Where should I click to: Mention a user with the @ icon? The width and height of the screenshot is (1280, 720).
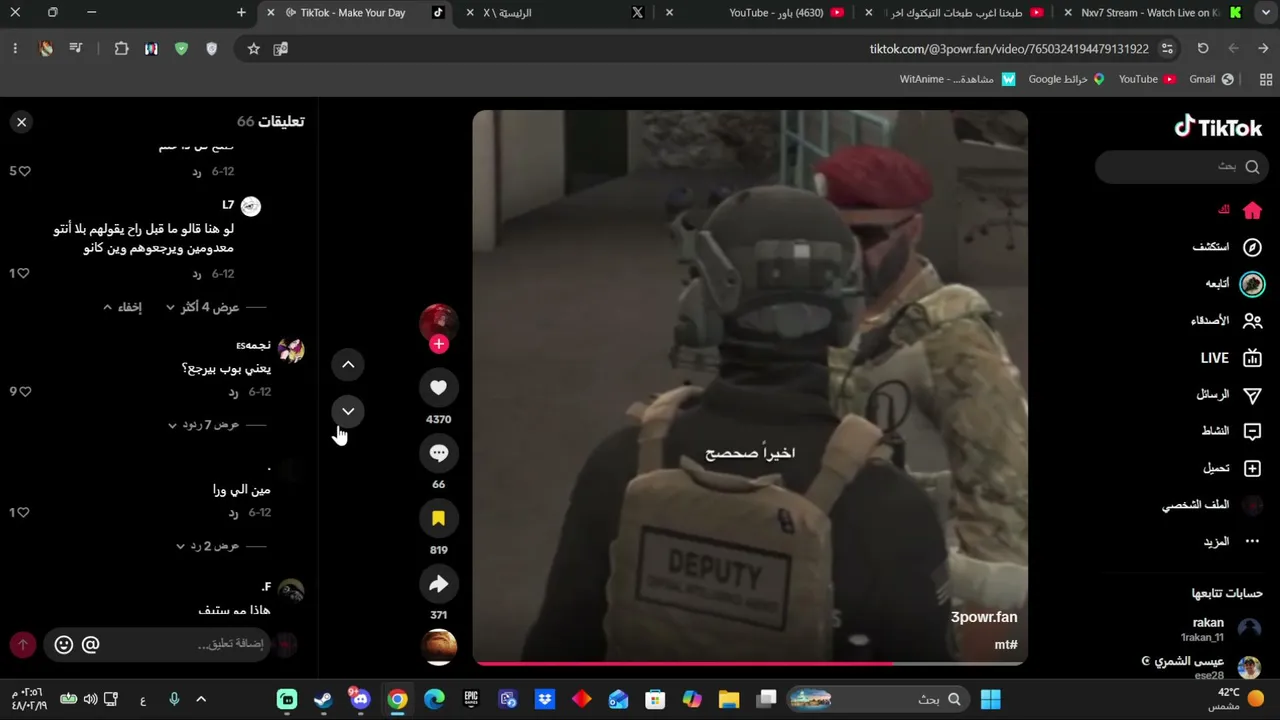tap(90, 645)
